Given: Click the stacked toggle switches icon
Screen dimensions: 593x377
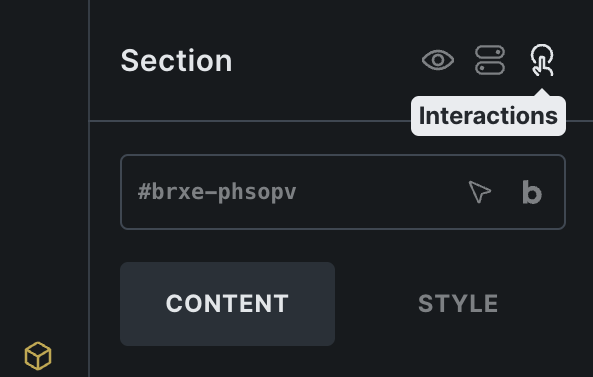Looking at the screenshot, I should coord(490,60).
